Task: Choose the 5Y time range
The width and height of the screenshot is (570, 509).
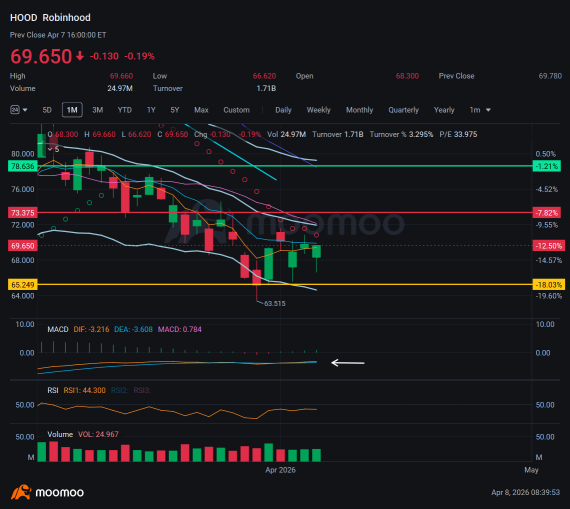Action: (x=175, y=110)
